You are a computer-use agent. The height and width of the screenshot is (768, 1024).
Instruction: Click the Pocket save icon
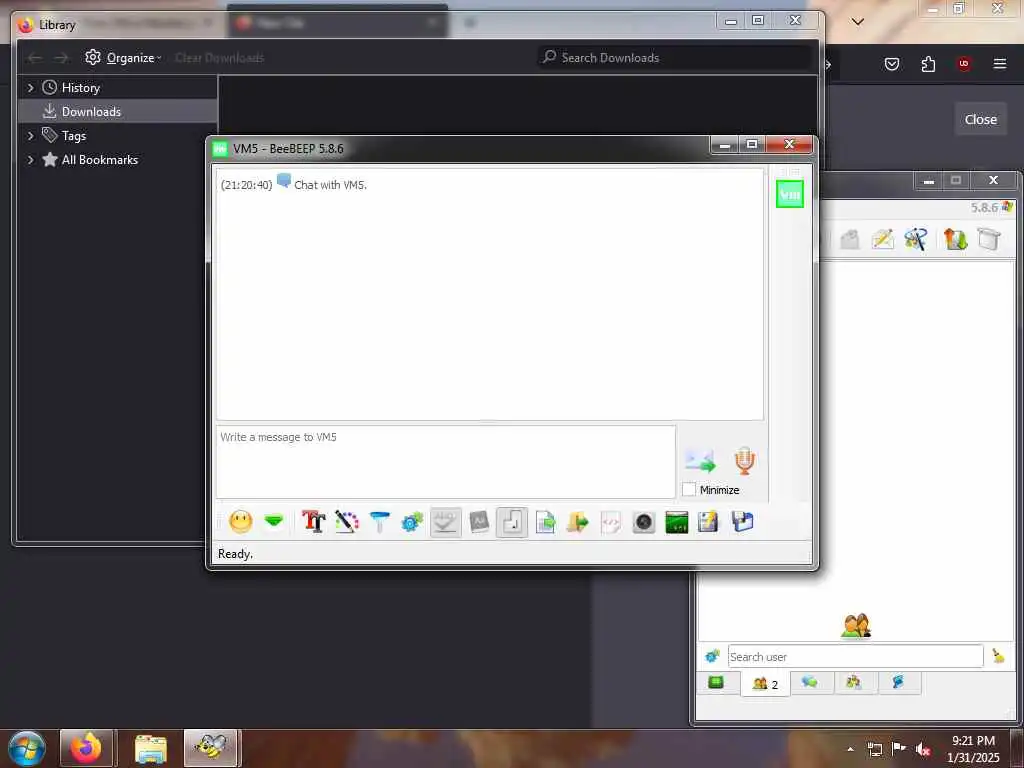[891, 63]
